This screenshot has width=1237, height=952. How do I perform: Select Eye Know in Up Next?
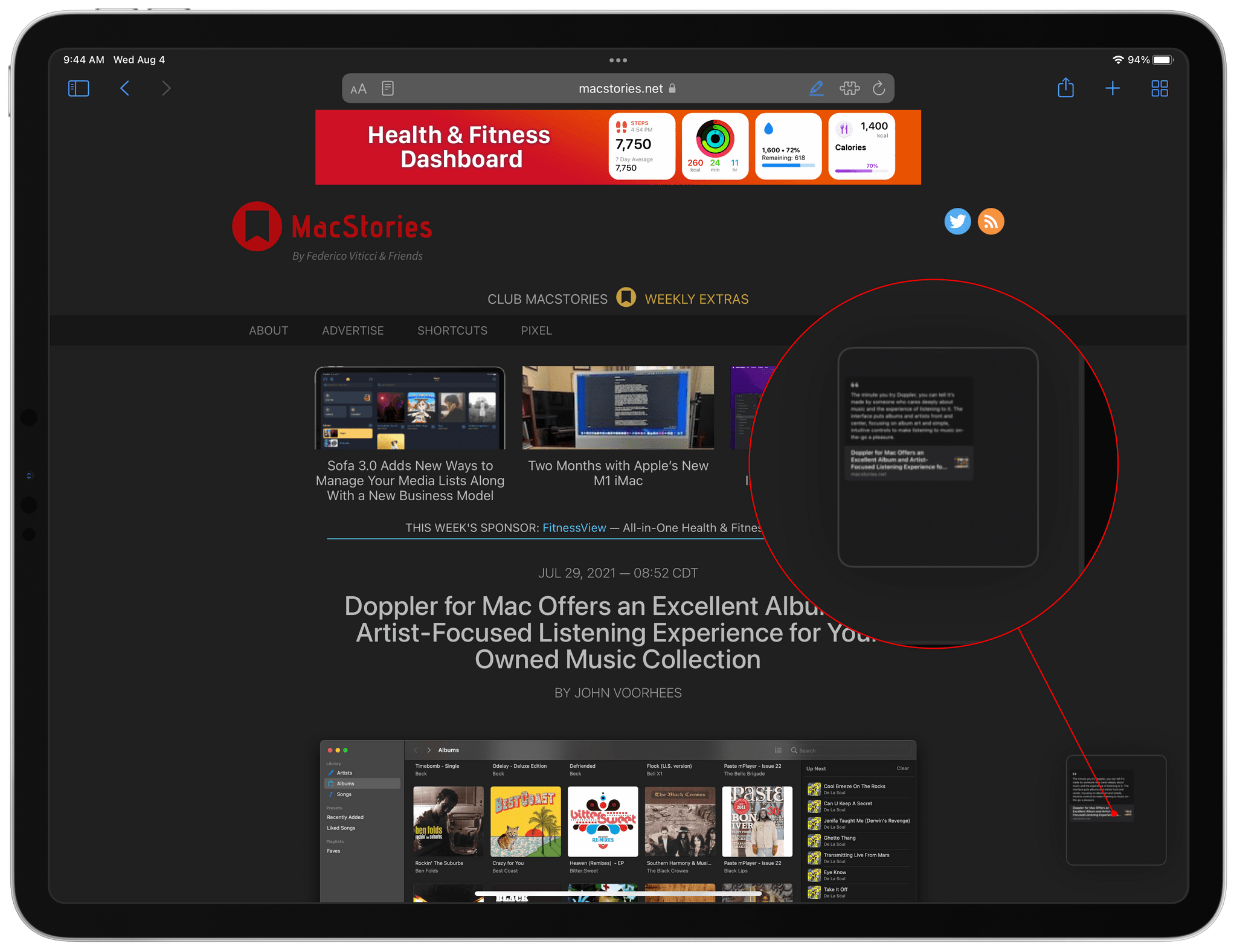859,875
